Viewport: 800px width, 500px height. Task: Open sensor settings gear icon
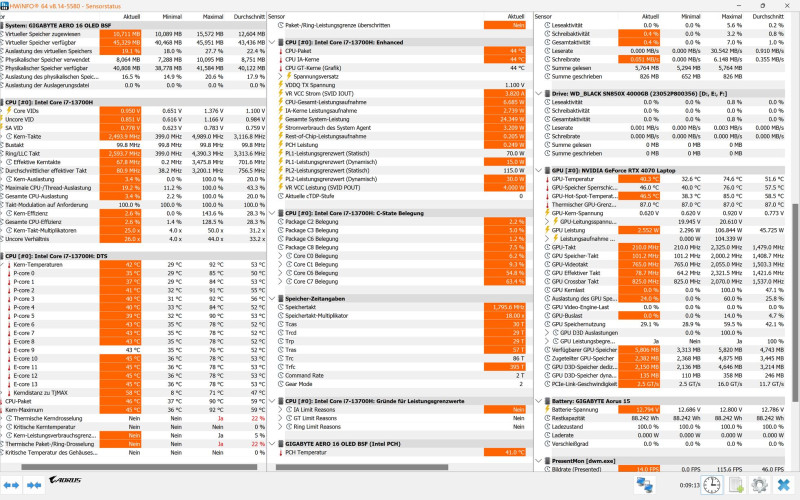pyautogui.click(x=759, y=485)
